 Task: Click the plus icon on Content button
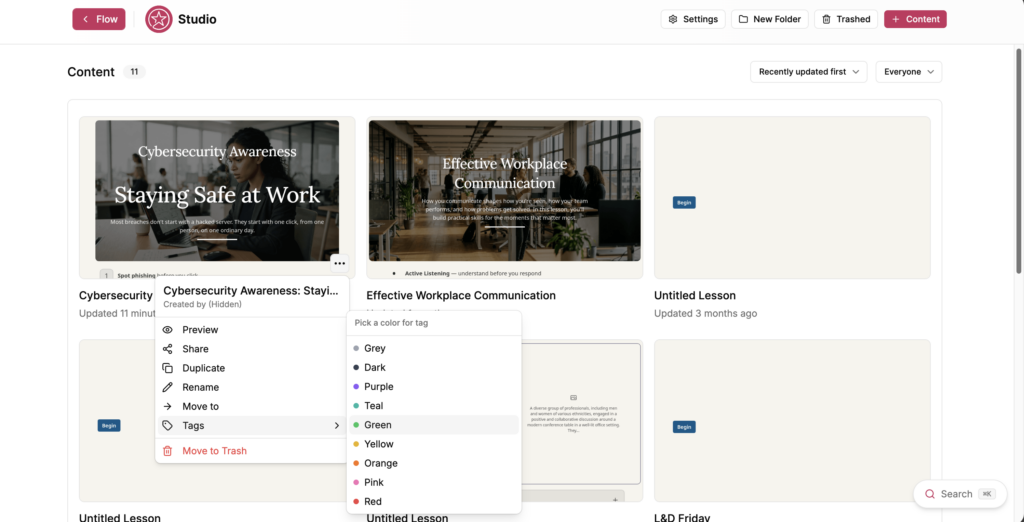[895, 19]
